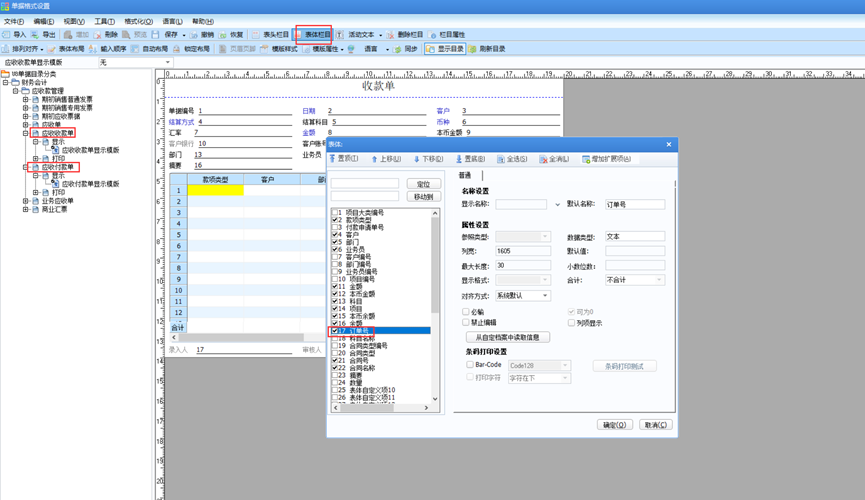This screenshot has width=865, height=500.
Task: Click 下移 move-down in dialog toolbar
Action: click(x=428, y=159)
